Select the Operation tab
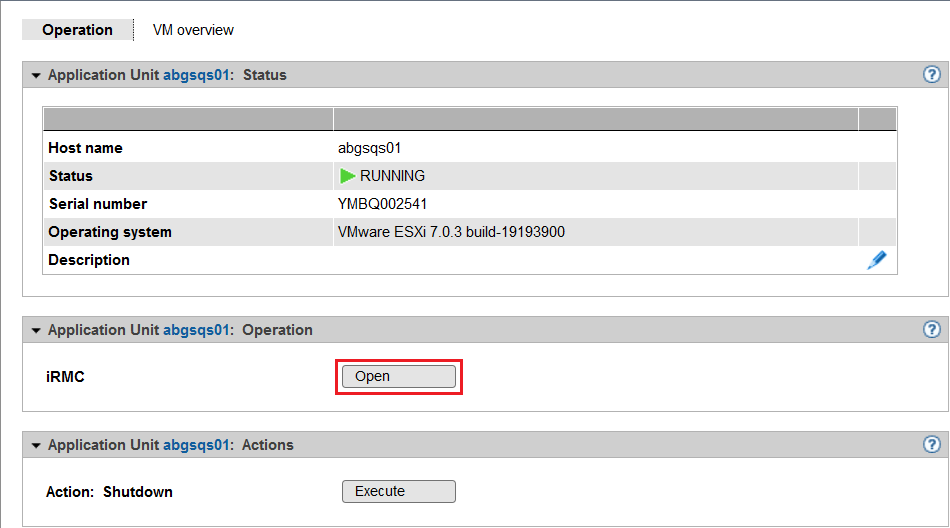The image size is (950, 528). coord(77,30)
